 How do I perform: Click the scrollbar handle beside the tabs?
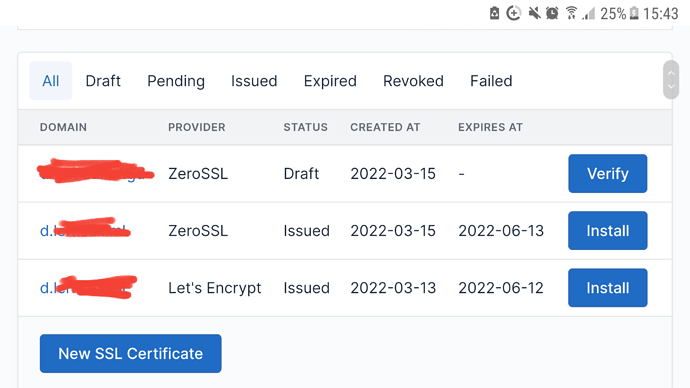point(671,80)
